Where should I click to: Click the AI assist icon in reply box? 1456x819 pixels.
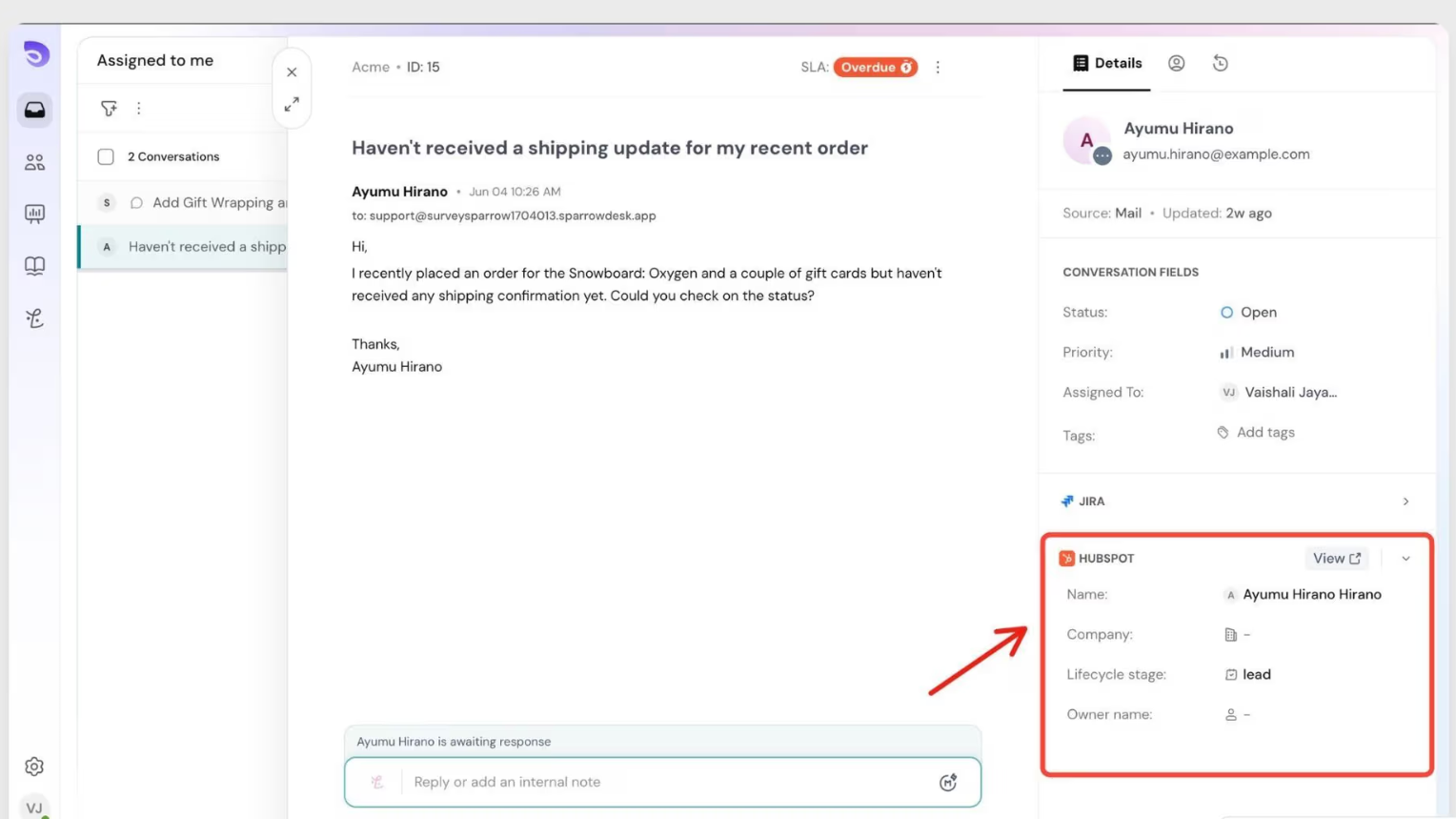coord(948,782)
